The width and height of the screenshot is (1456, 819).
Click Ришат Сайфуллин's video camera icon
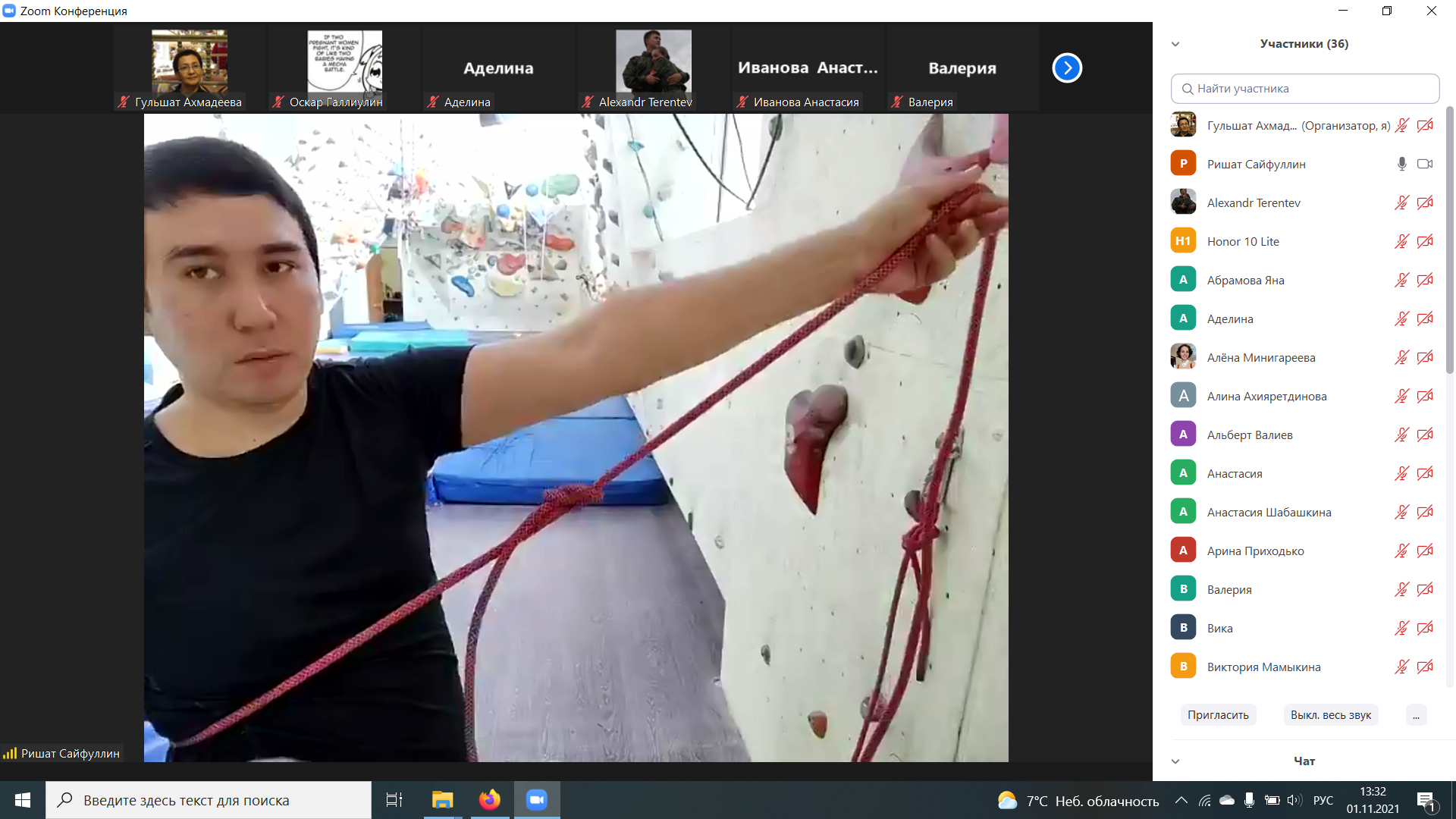coord(1425,164)
